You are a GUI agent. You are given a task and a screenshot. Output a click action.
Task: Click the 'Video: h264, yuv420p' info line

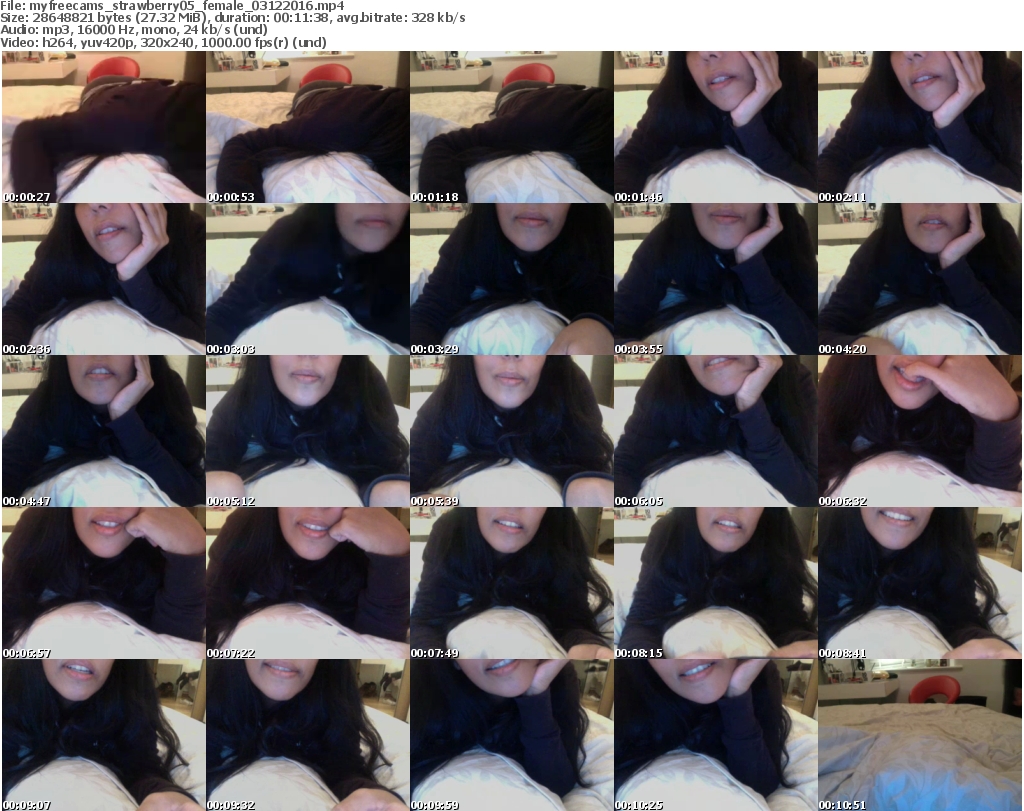coord(163,42)
